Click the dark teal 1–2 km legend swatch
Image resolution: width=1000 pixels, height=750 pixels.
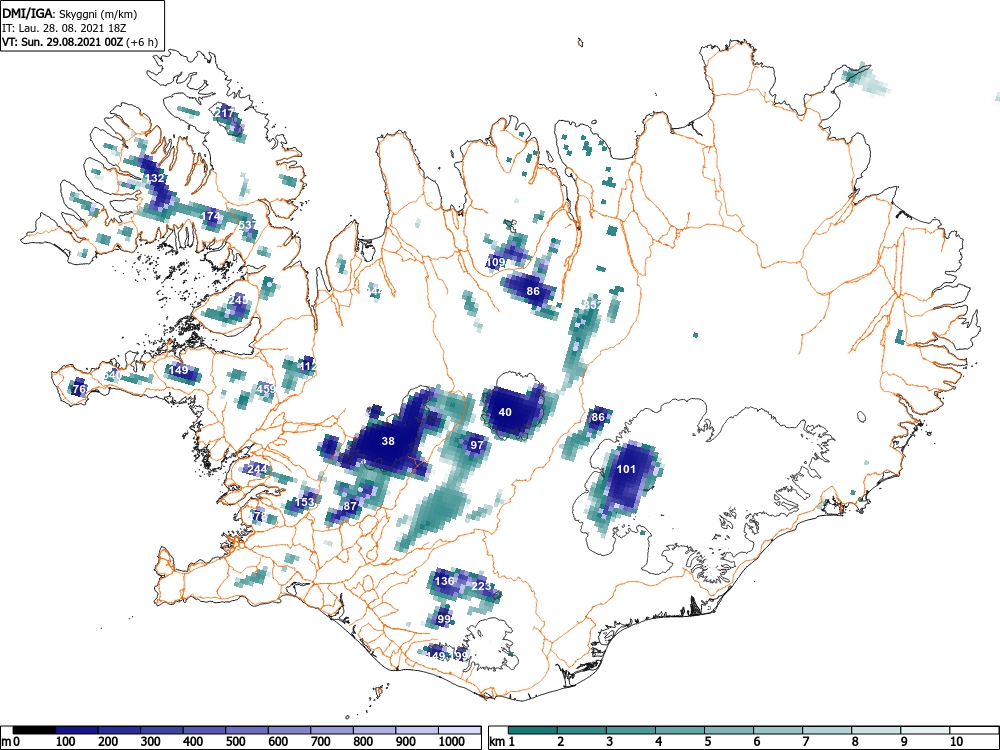533,730
